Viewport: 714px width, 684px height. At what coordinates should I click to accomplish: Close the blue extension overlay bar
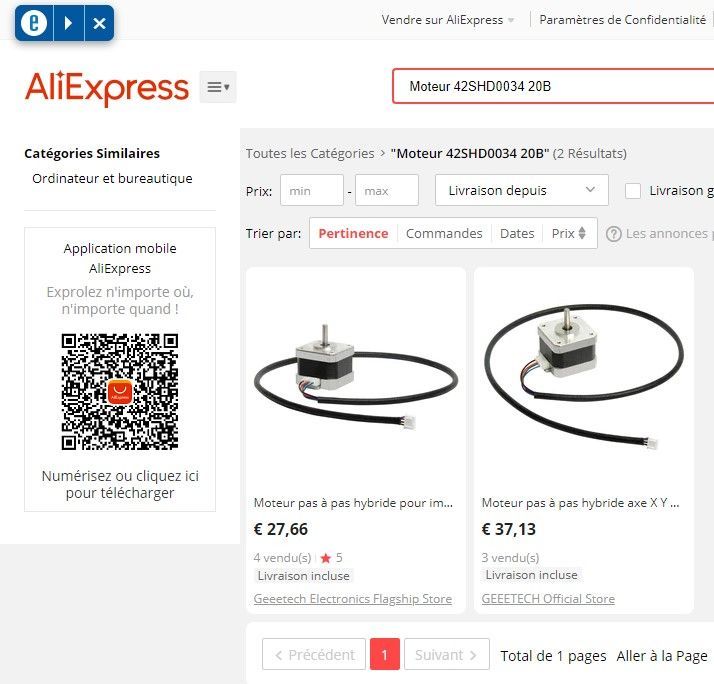click(99, 23)
